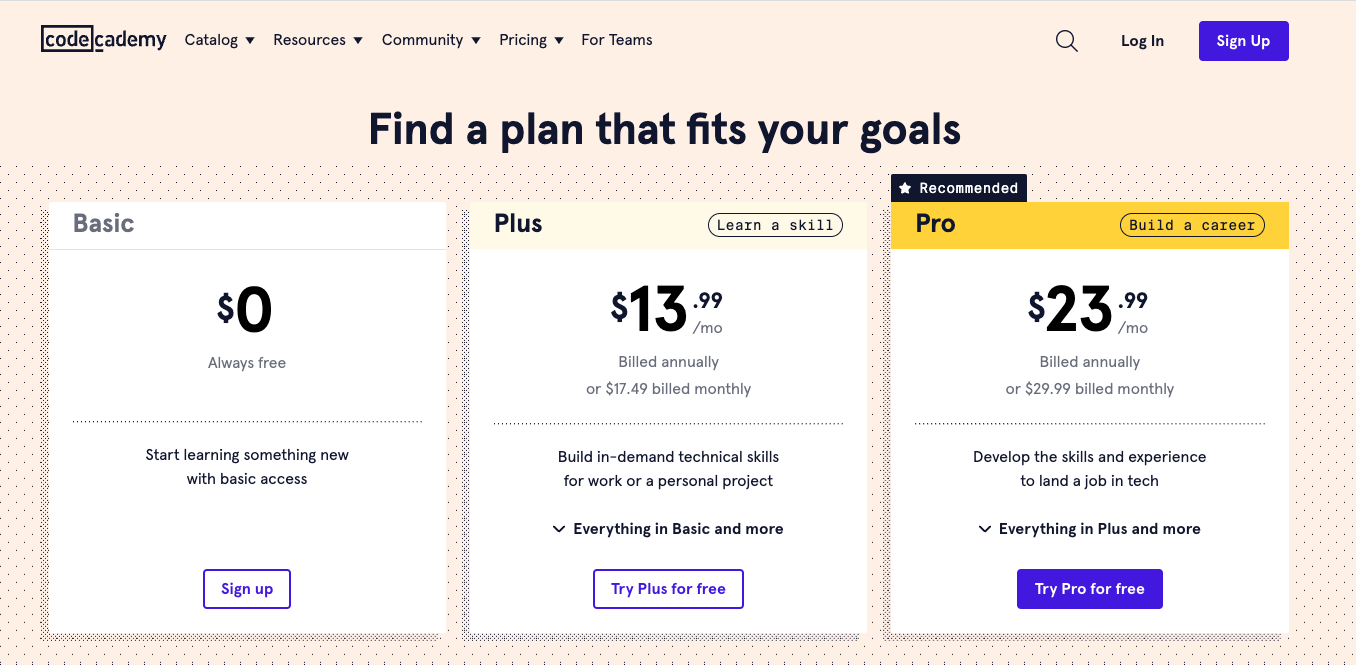Click the Codecademy logo
This screenshot has width=1356, height=665.
pos(103,40)
